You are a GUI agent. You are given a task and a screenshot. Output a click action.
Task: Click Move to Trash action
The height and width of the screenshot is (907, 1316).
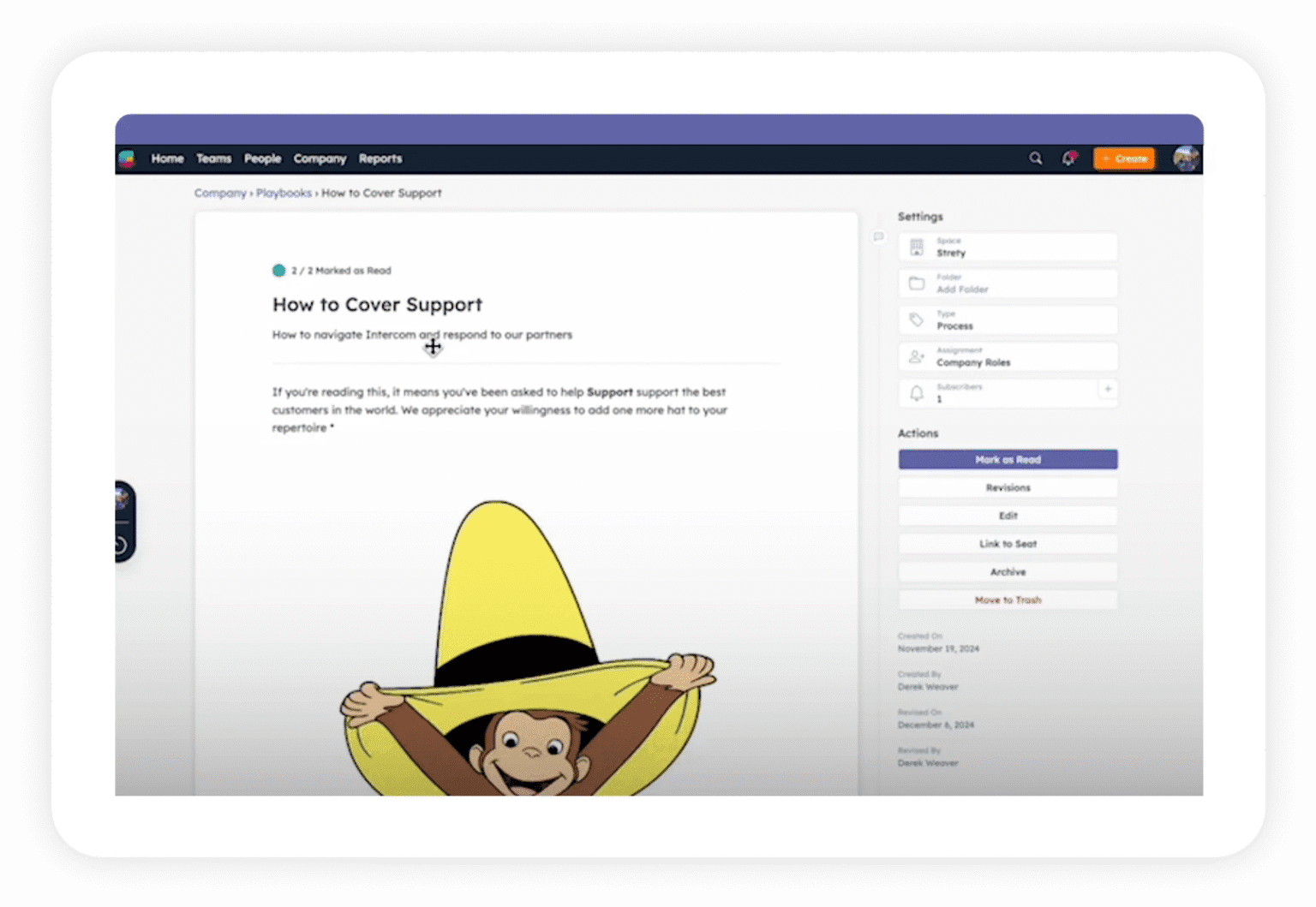click(x=1008, y=600)
